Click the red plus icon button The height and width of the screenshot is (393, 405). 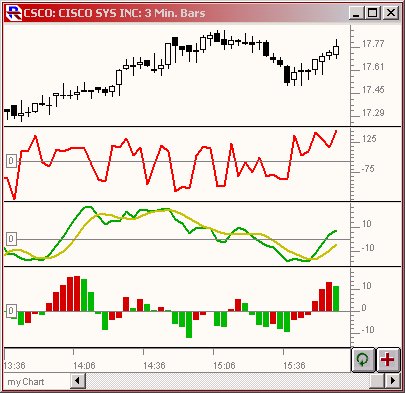coord(388,360)
